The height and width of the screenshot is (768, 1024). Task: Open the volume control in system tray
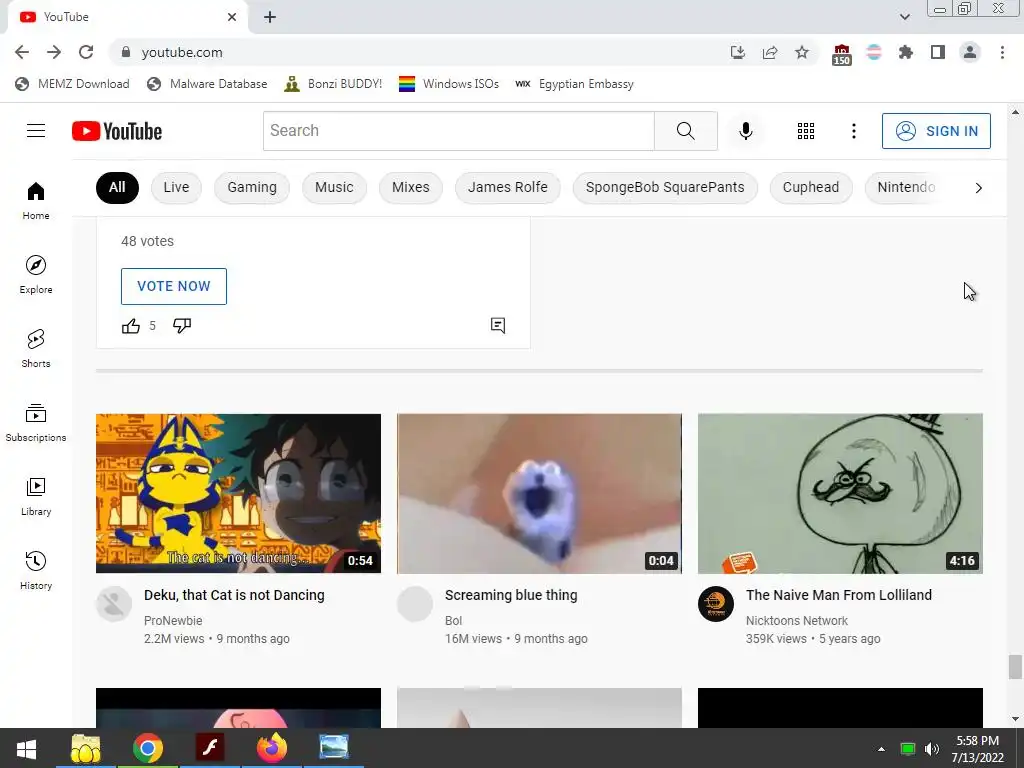(x=931, y=748)
